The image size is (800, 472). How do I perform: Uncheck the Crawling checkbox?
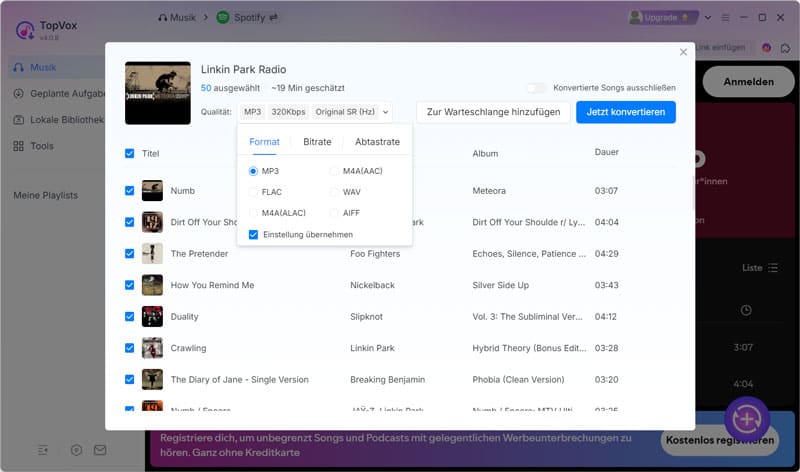coord(130,348)
